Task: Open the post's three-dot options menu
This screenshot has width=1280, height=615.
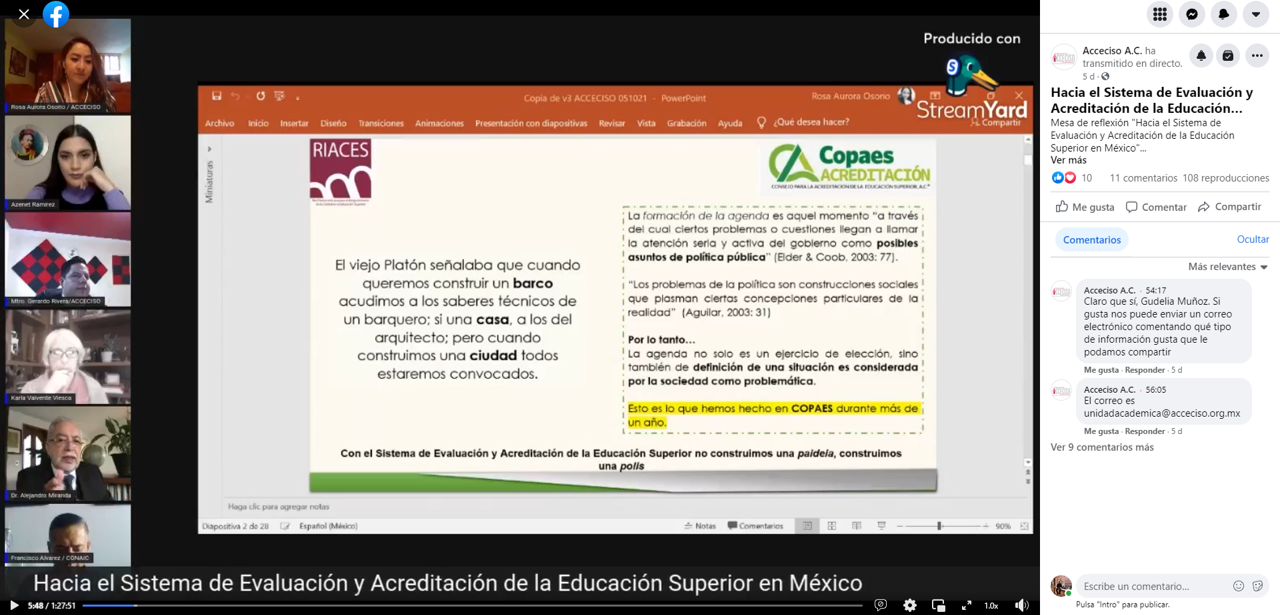Action: point(1257,56)
